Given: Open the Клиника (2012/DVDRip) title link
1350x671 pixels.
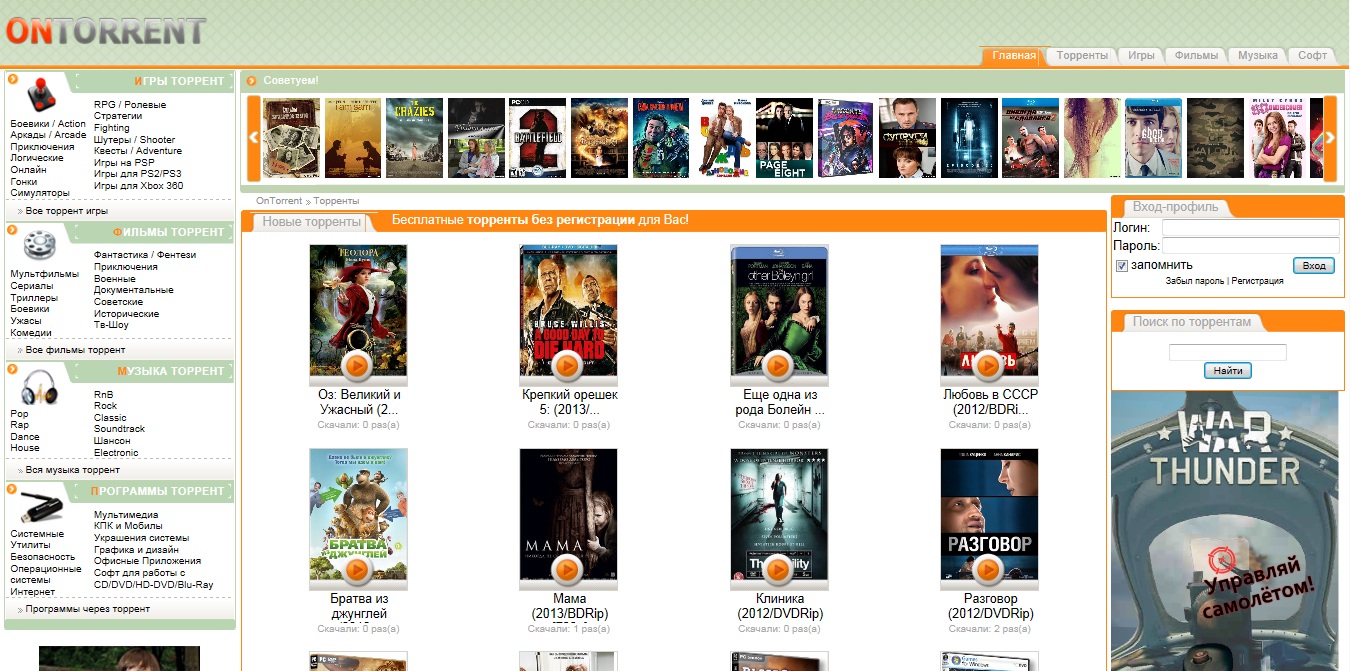Looking at the screenshot, I should click(779, 606).
